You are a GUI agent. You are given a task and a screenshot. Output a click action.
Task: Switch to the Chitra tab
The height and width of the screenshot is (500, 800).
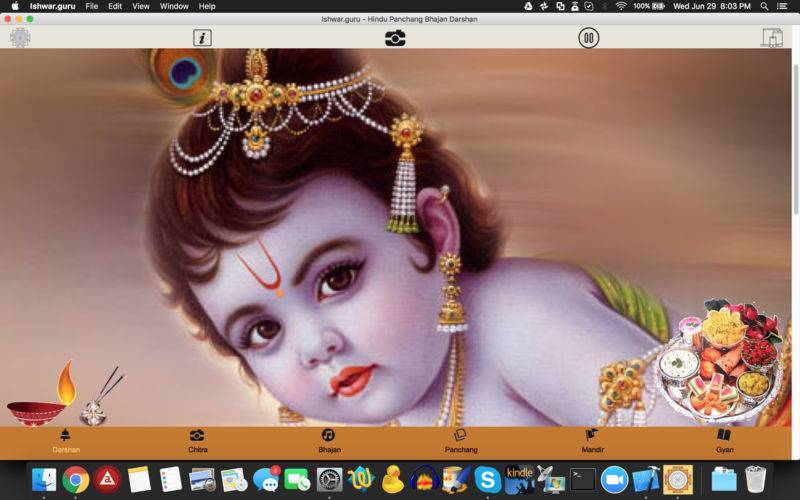[x=197, y=442]
